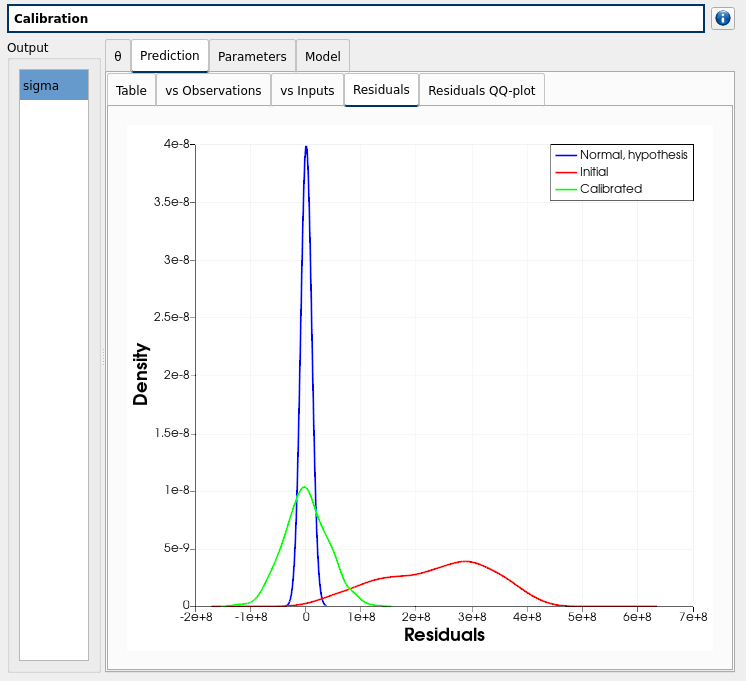Switch to the vs Observations sub-tab

pyautogui.click(x=213, y=91)
